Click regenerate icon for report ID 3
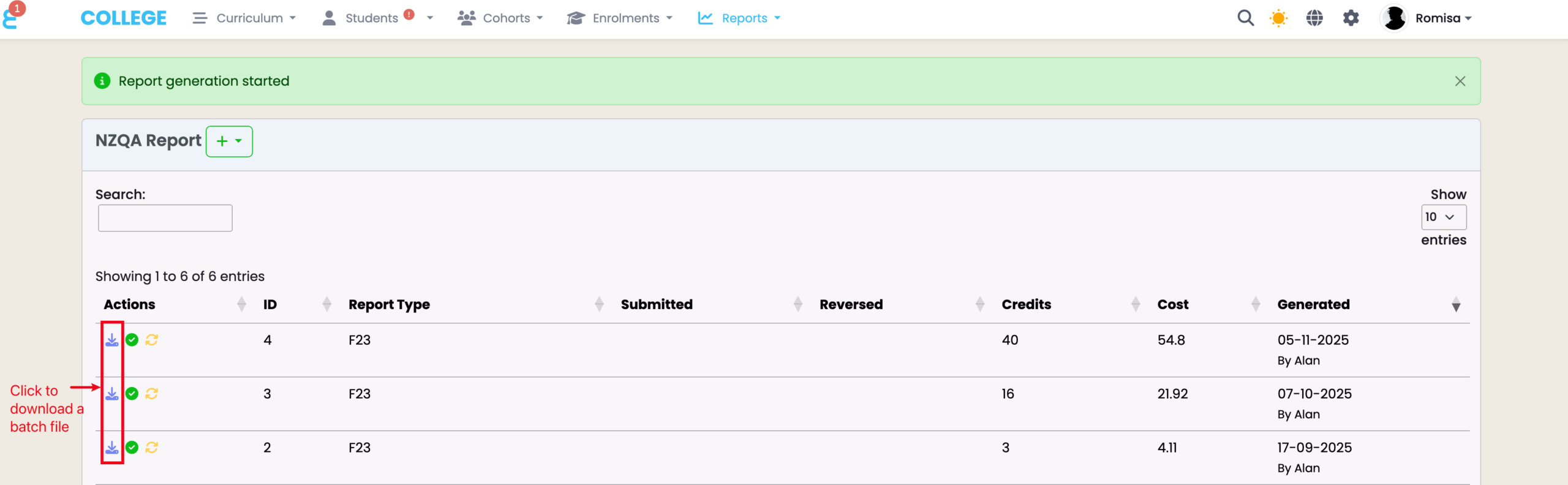 (152, 394)
